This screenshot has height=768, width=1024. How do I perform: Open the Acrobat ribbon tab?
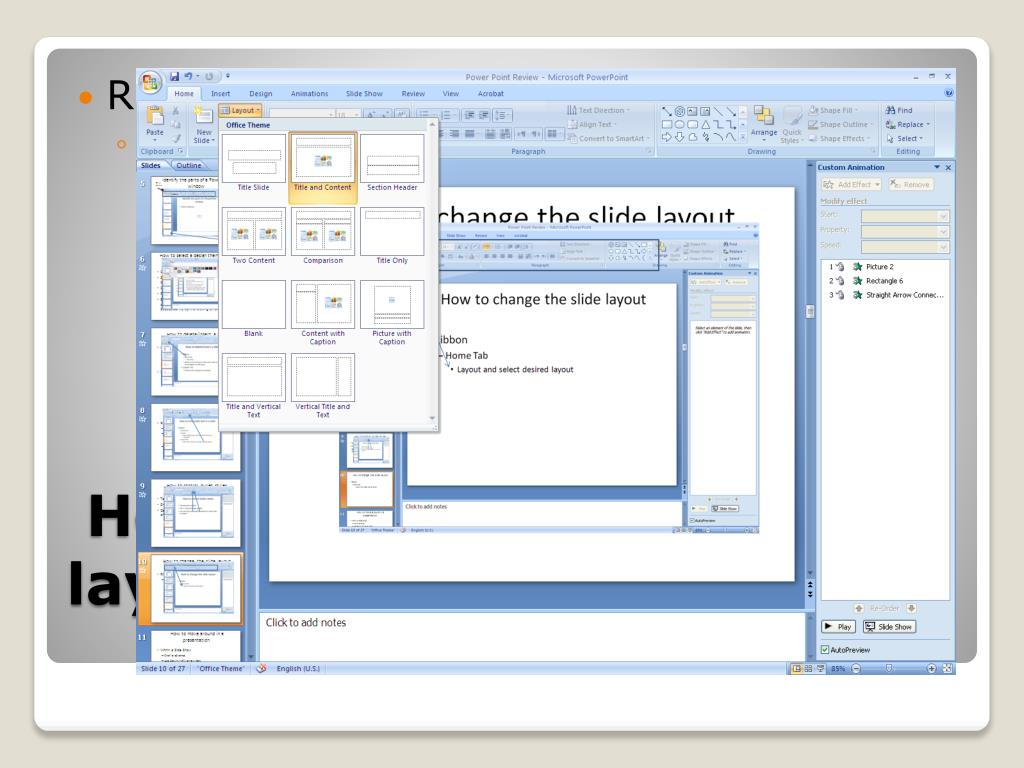click(x=490, y=93)
